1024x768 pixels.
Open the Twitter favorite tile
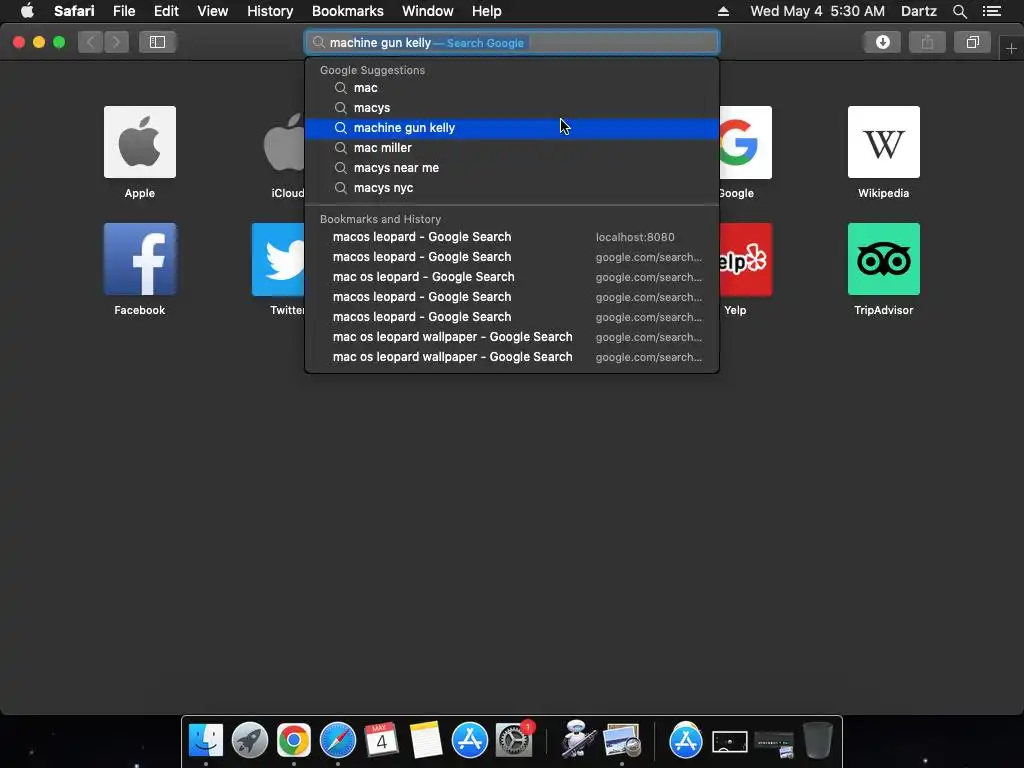[279, 259]
